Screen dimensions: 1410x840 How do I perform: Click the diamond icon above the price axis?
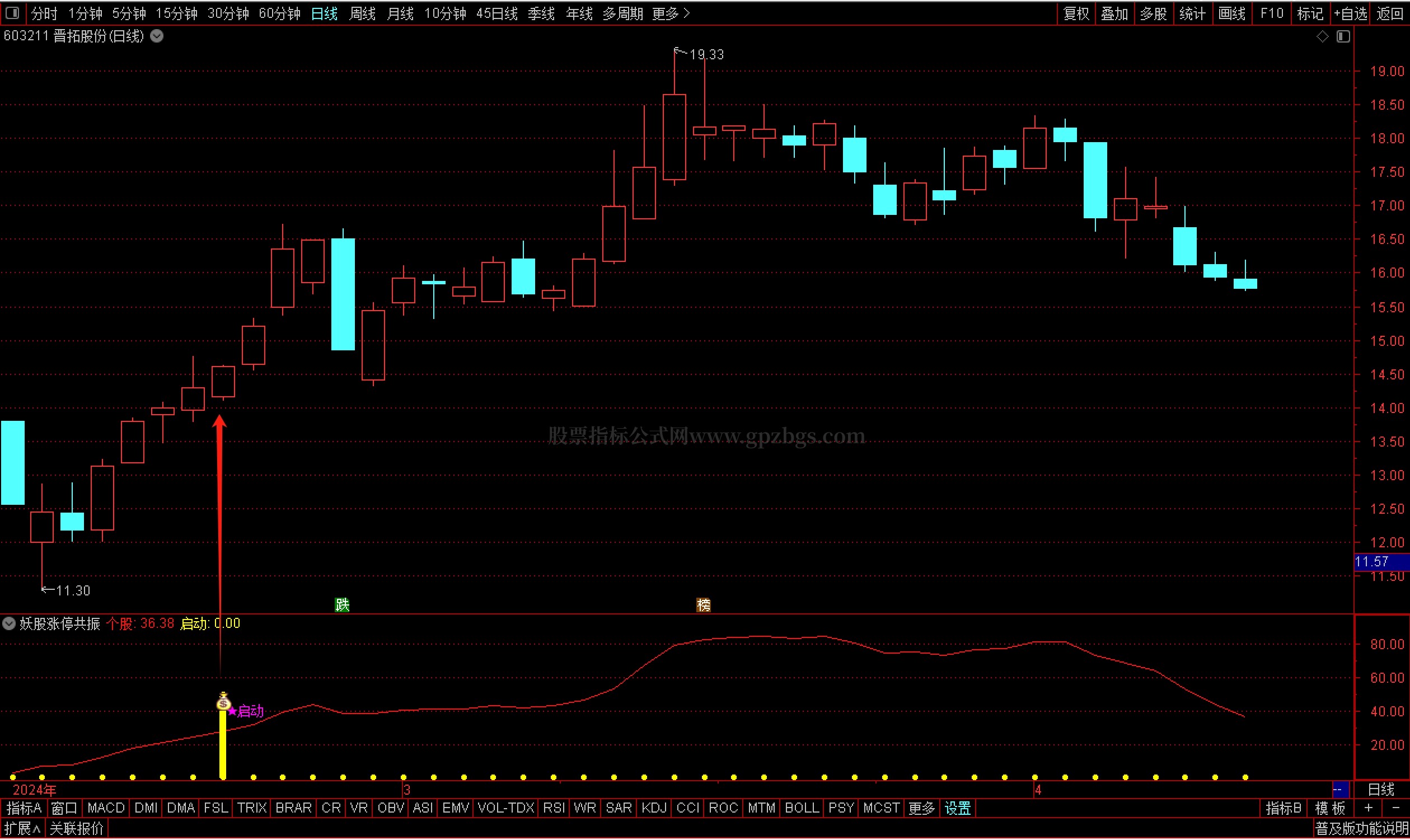tap(1322, 37)
